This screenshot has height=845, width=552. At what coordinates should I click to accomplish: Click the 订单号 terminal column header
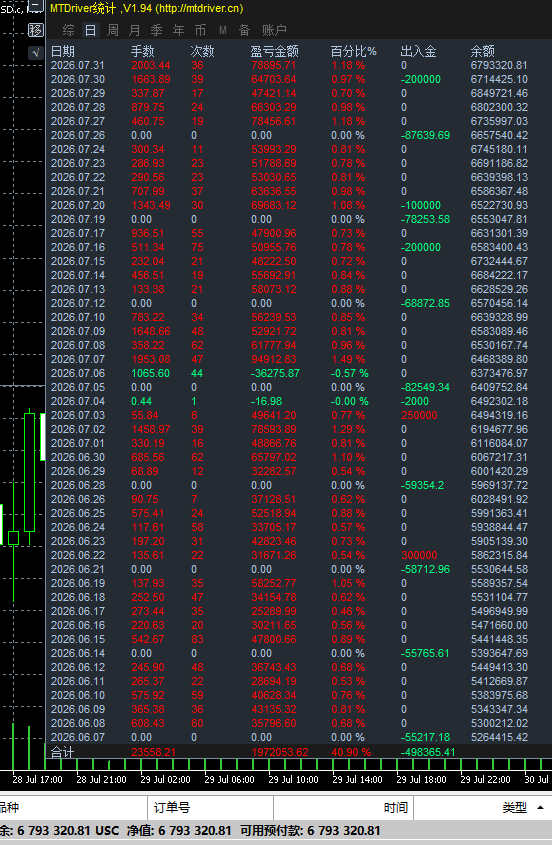172,807
